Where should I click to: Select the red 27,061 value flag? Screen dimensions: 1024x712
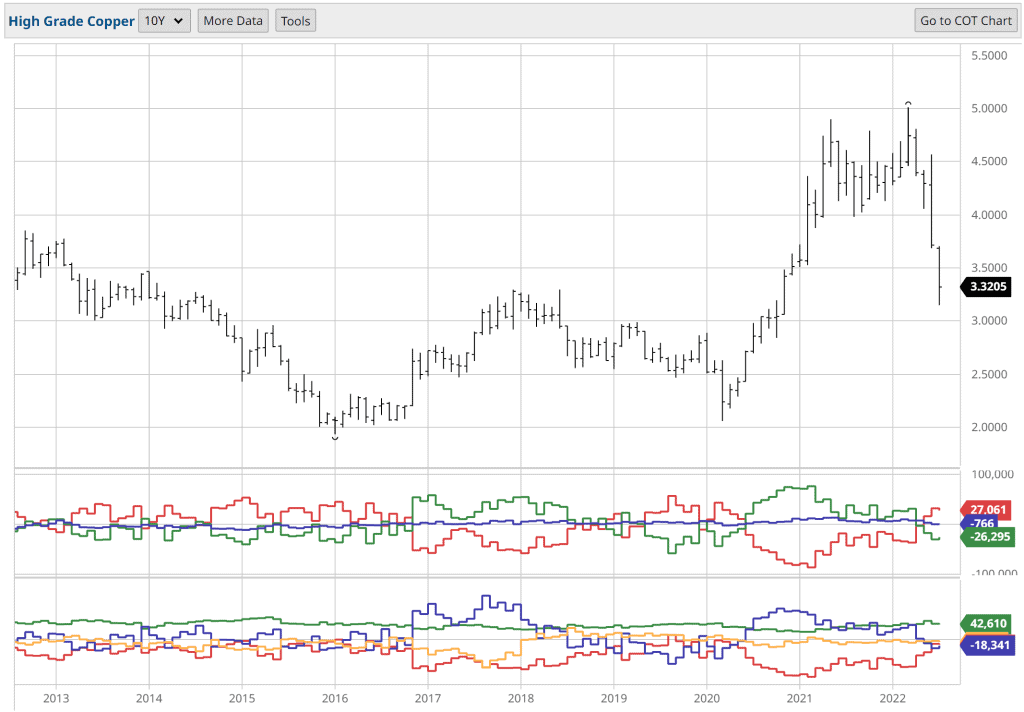coord(986,509)
